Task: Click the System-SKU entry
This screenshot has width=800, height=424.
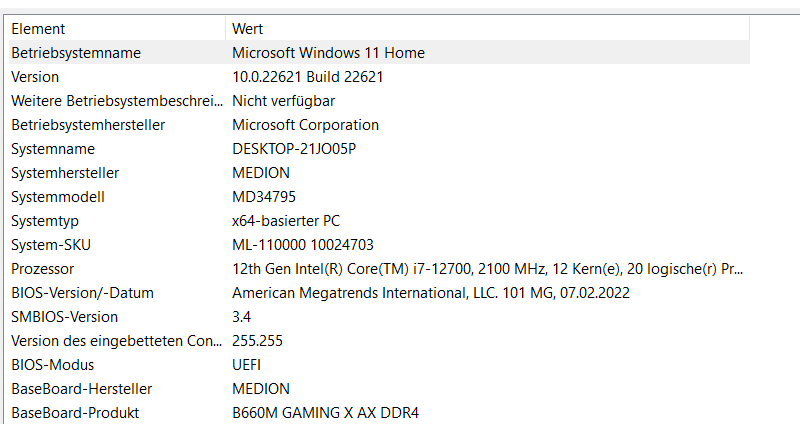Action: point(49,245)
